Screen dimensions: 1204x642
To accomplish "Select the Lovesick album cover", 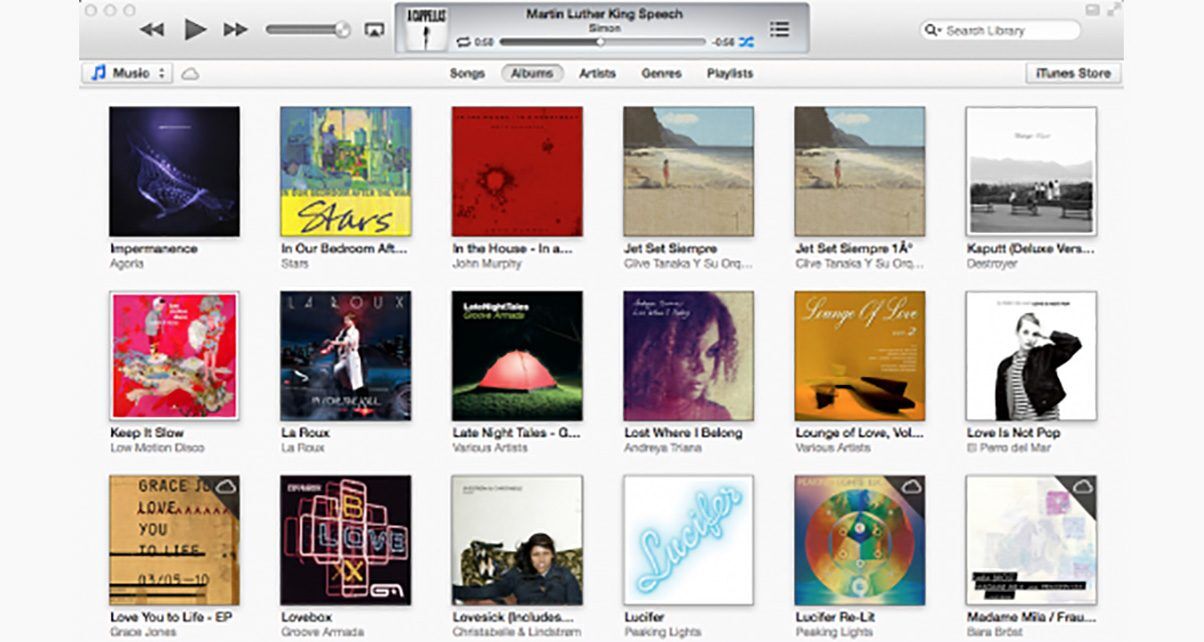I will coord(517,540).
